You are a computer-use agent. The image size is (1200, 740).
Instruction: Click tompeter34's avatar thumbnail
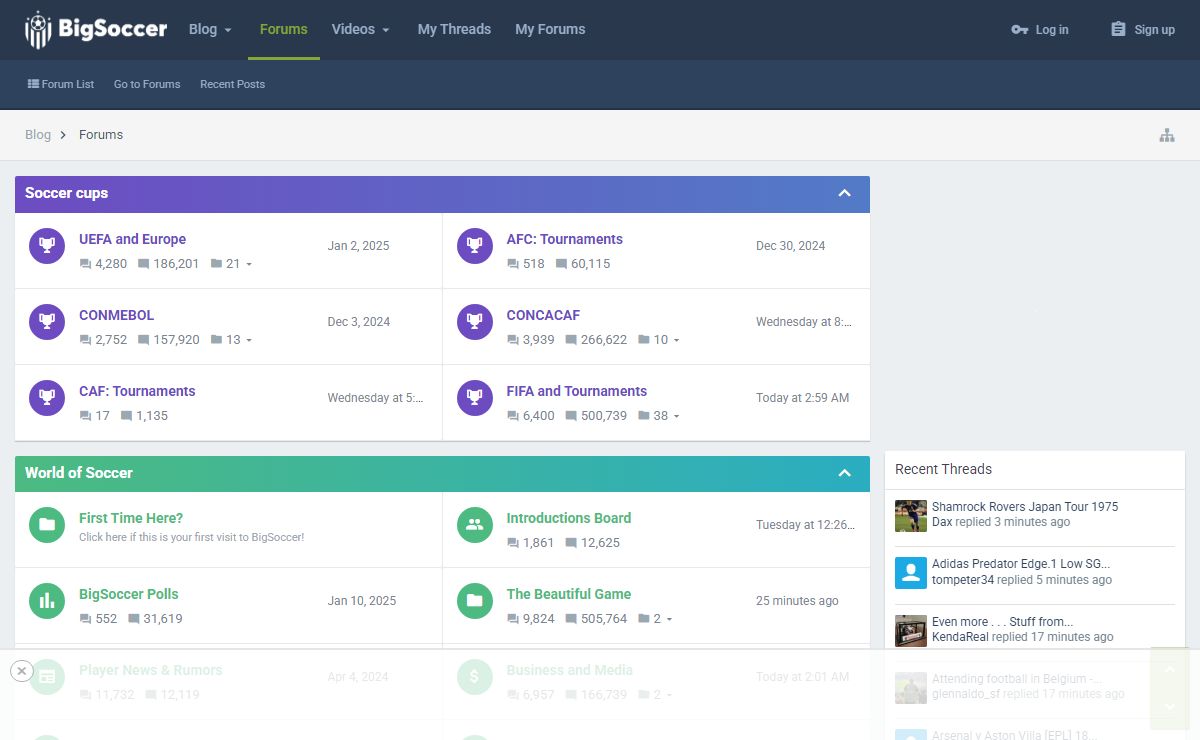pos(911,573)
